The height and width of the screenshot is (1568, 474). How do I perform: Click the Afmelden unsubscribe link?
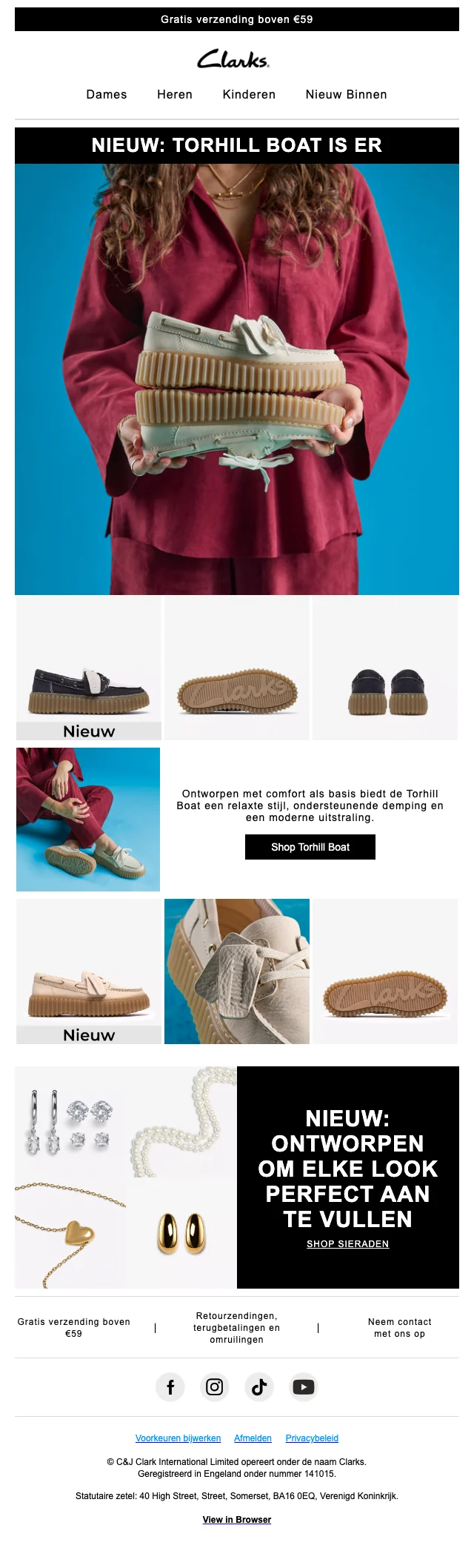253,1438
